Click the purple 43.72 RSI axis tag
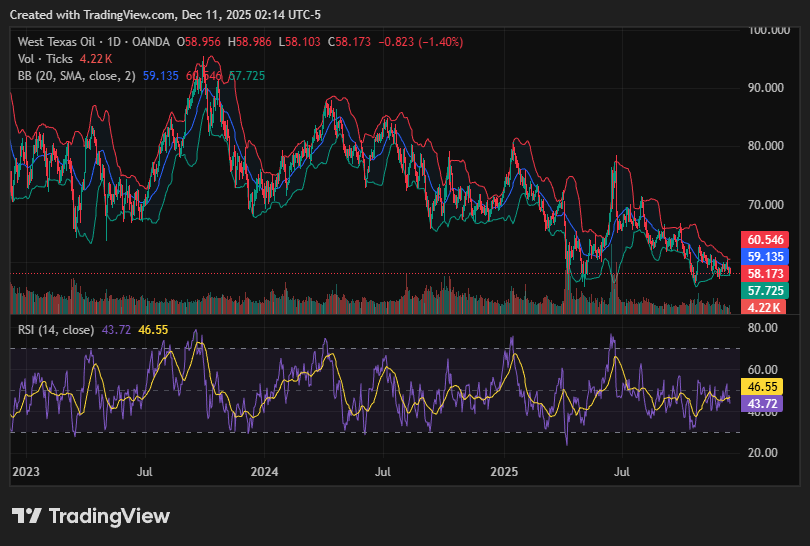 (x=763, y=402)
